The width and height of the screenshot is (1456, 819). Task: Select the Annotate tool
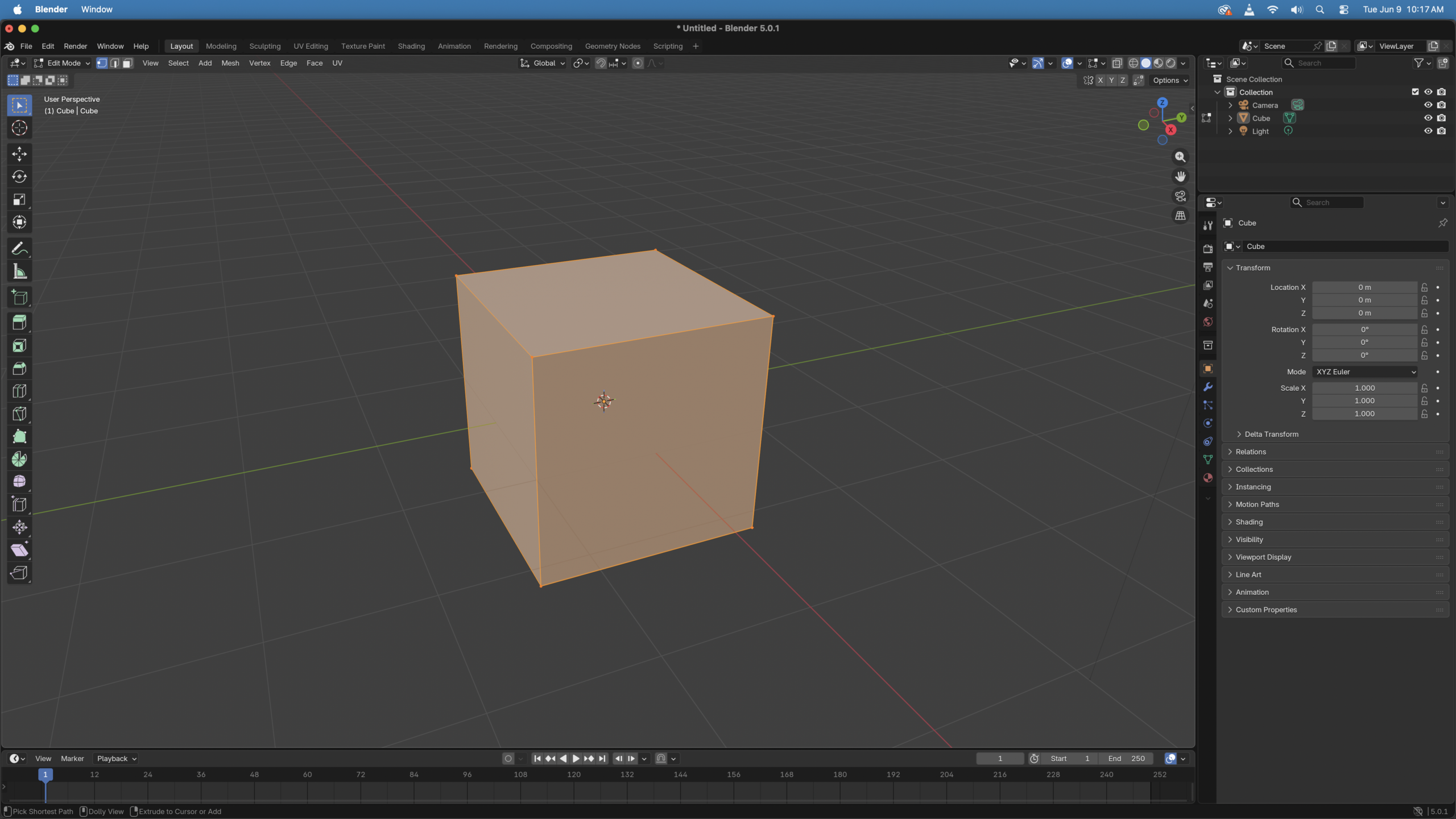tap(19, 249)
